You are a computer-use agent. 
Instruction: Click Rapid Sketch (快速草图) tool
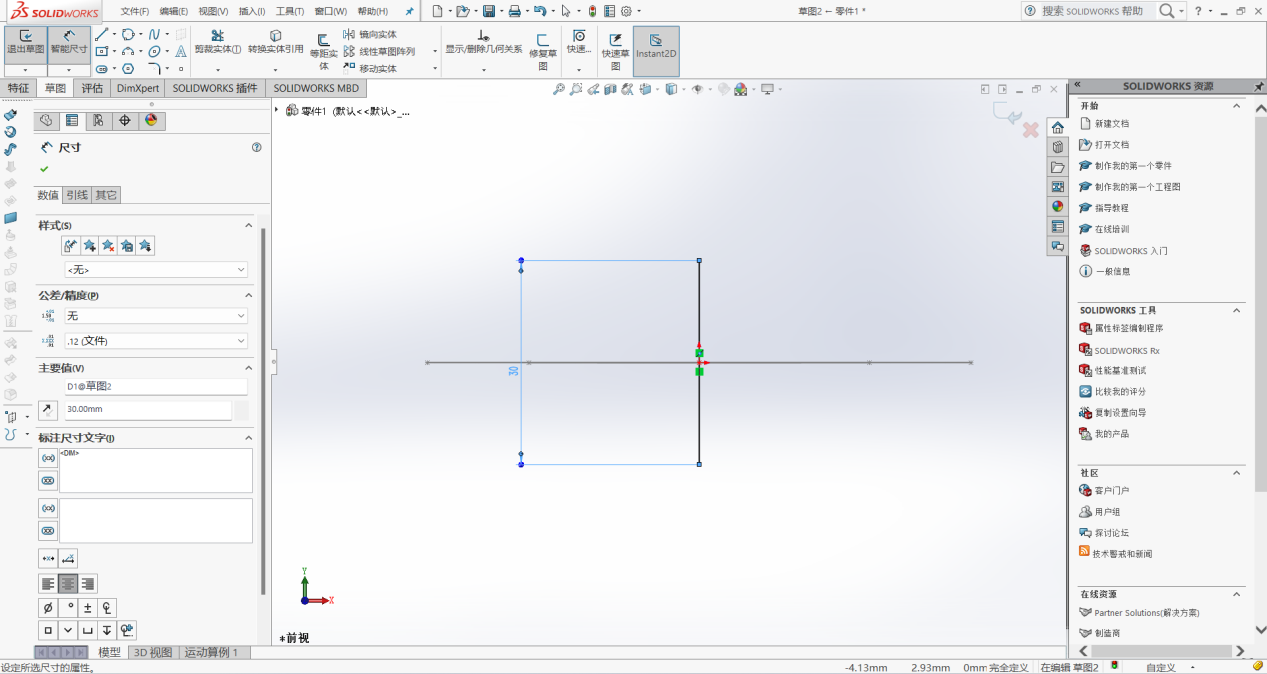pyautogui.click(x=616, y=52)
